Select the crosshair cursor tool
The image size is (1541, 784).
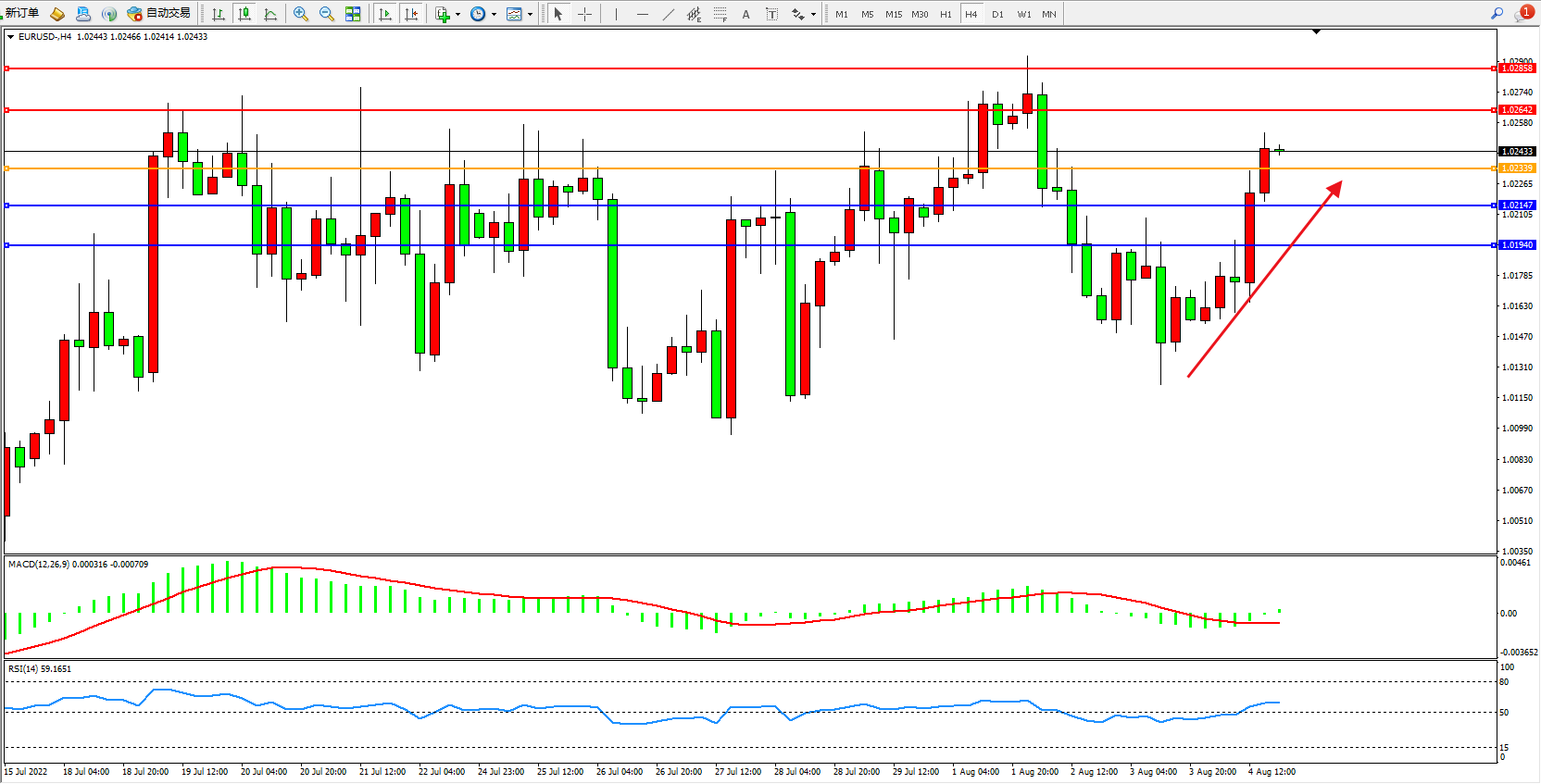[x=584, y=14]
